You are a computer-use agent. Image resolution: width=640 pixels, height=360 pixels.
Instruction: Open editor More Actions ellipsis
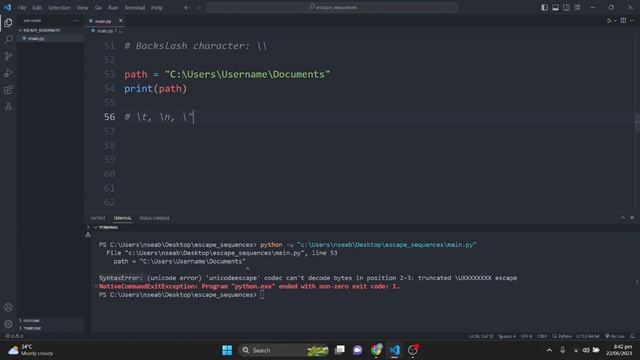point(632,20)
